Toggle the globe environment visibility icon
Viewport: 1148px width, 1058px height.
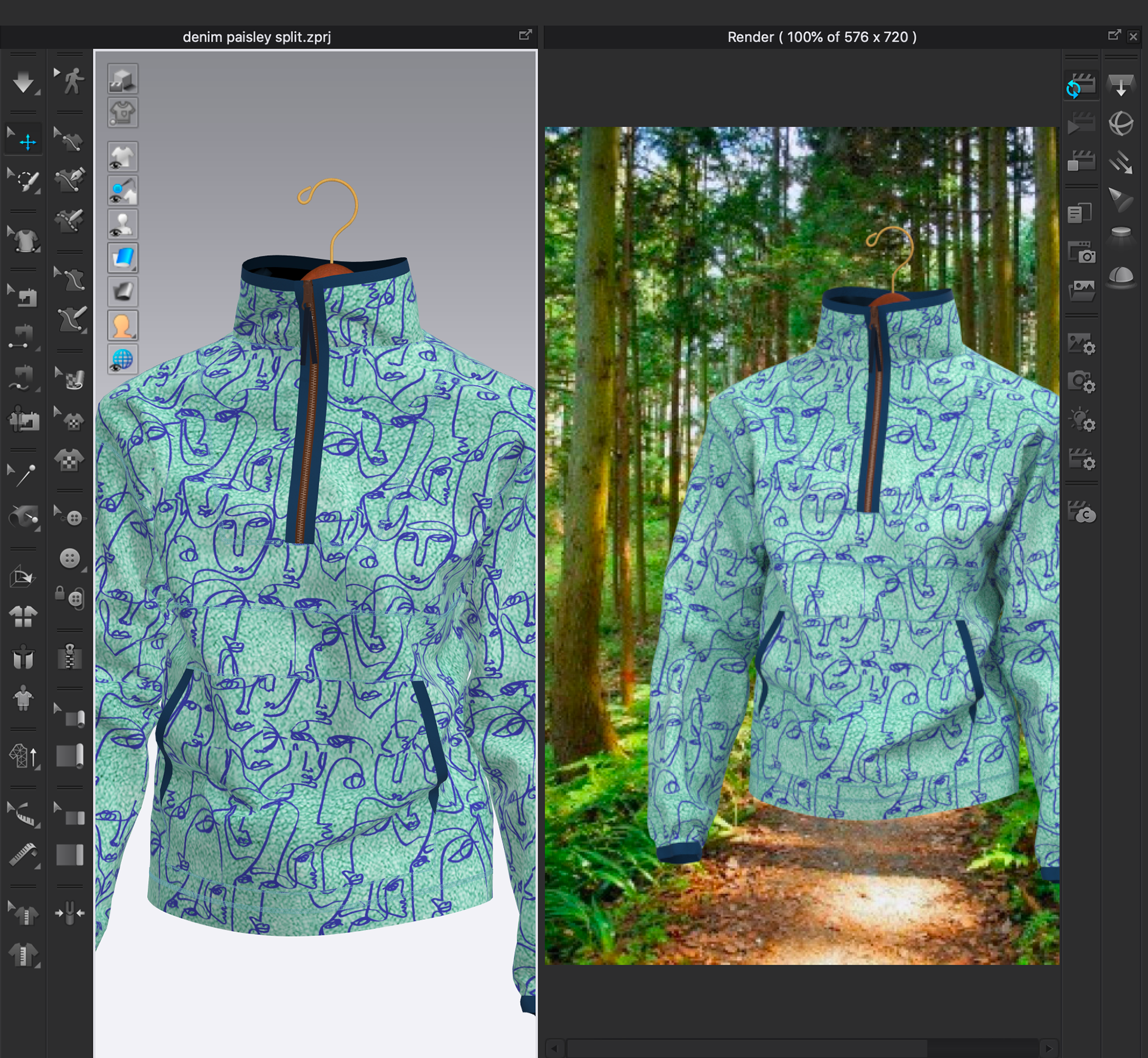(x=123, y=360)
